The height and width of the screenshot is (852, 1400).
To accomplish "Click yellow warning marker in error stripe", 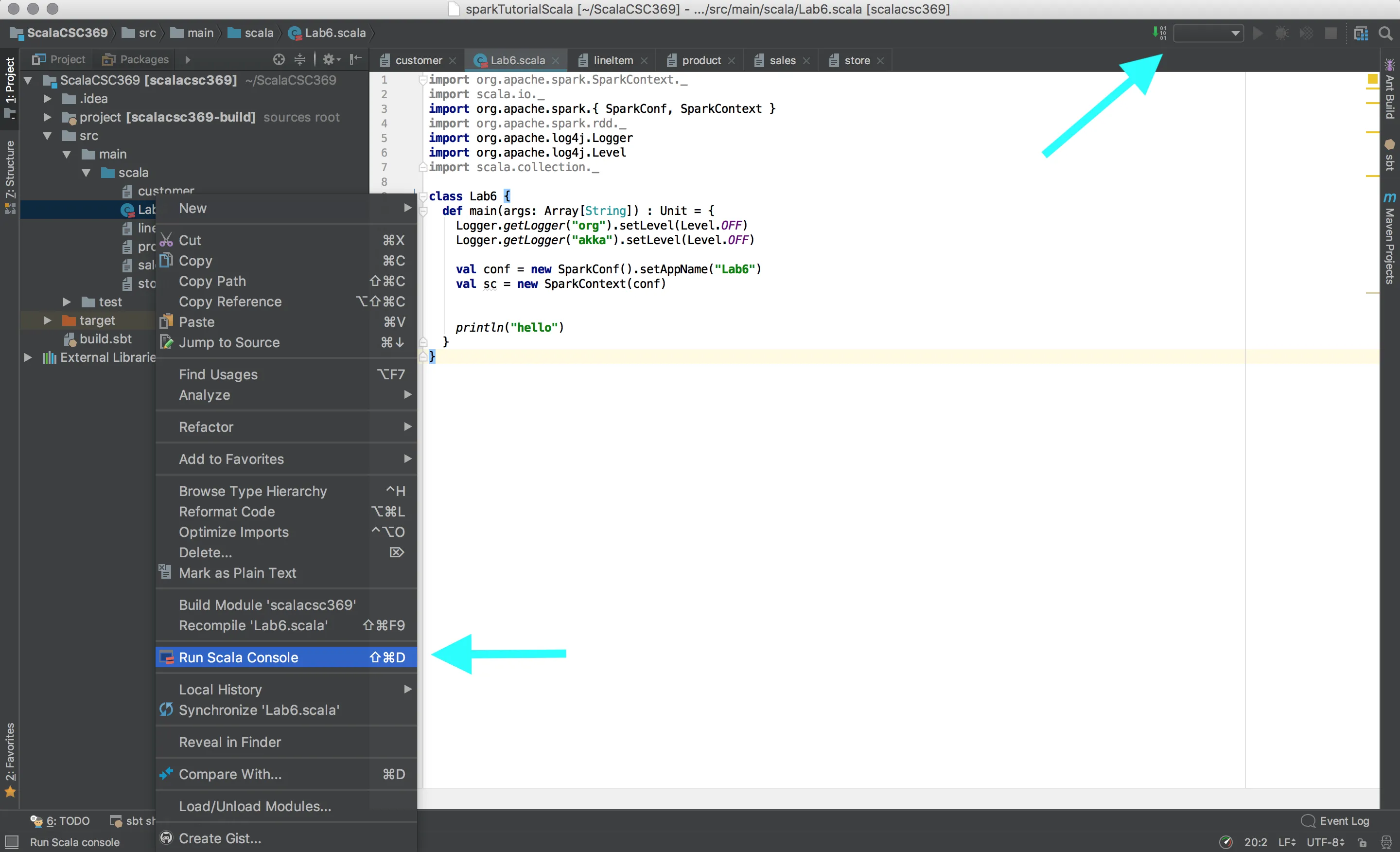I will pos(1372,79).
